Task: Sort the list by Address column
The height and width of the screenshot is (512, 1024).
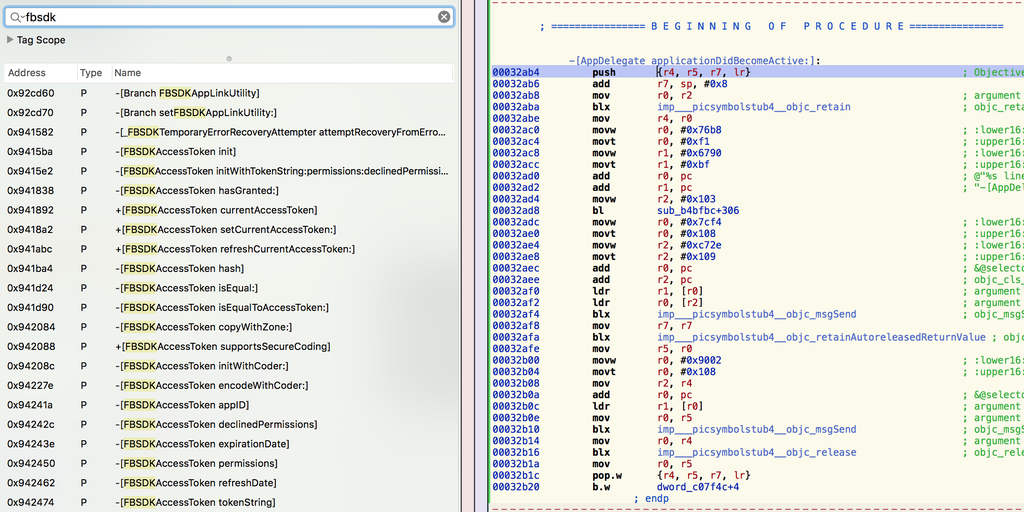Action: coord(27,73)
